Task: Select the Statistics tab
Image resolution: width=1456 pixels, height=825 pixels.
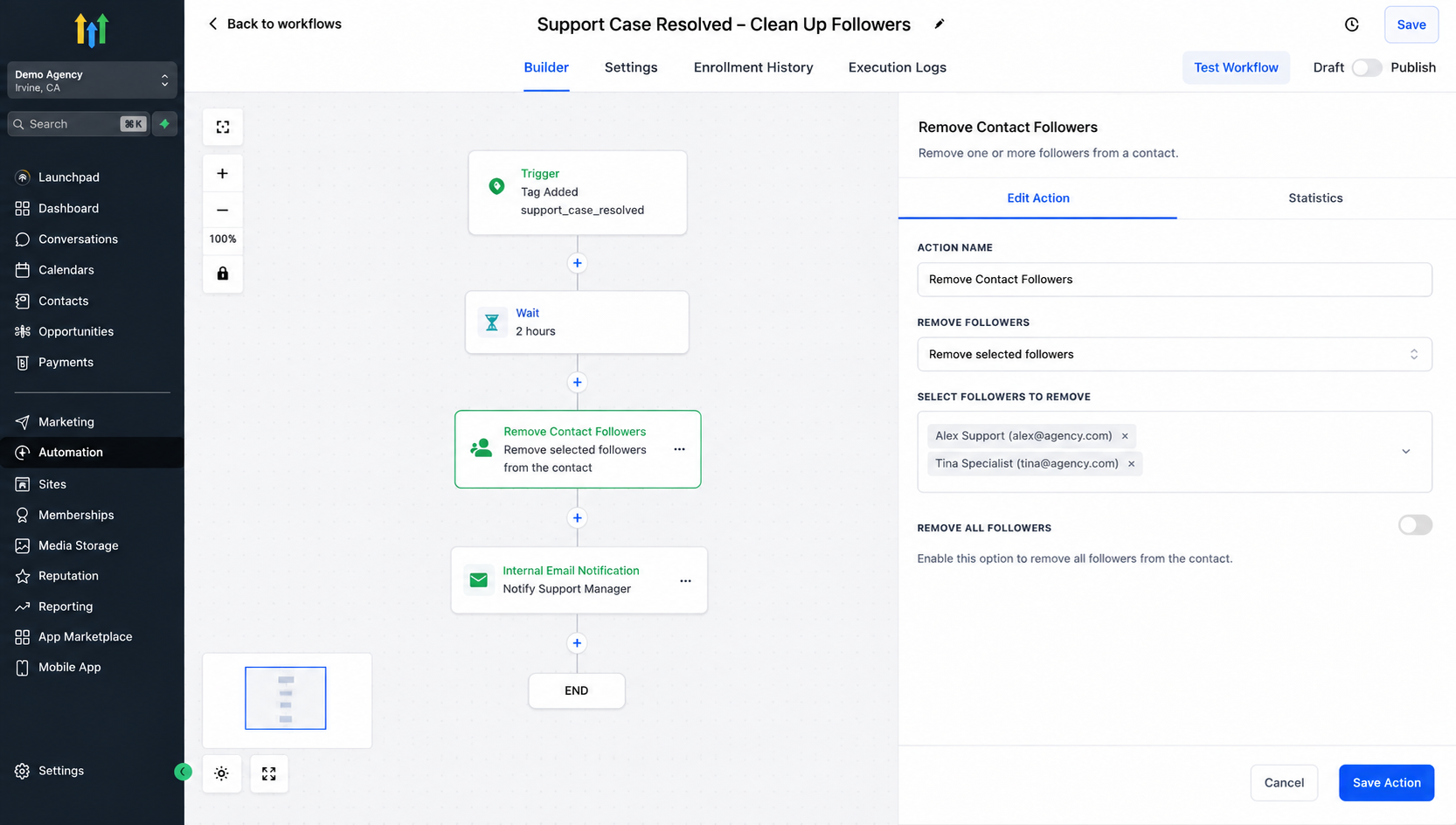Action: (x=1315, y=198)
